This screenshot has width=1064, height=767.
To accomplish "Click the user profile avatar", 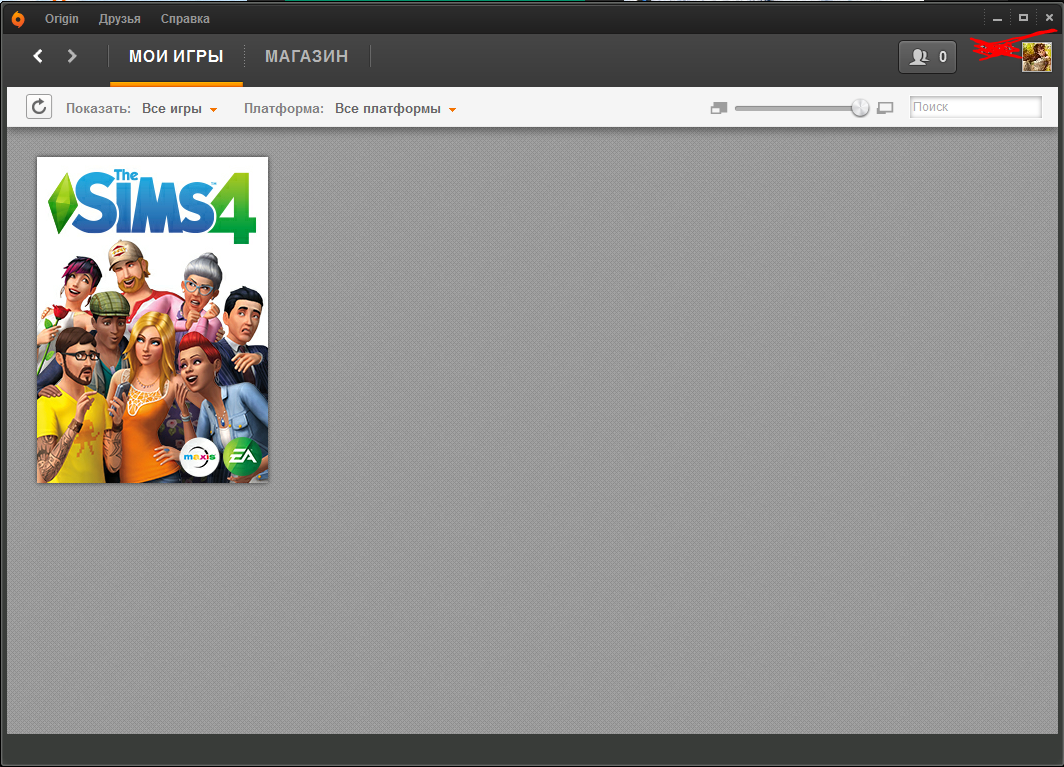I will pos(1036,58).
